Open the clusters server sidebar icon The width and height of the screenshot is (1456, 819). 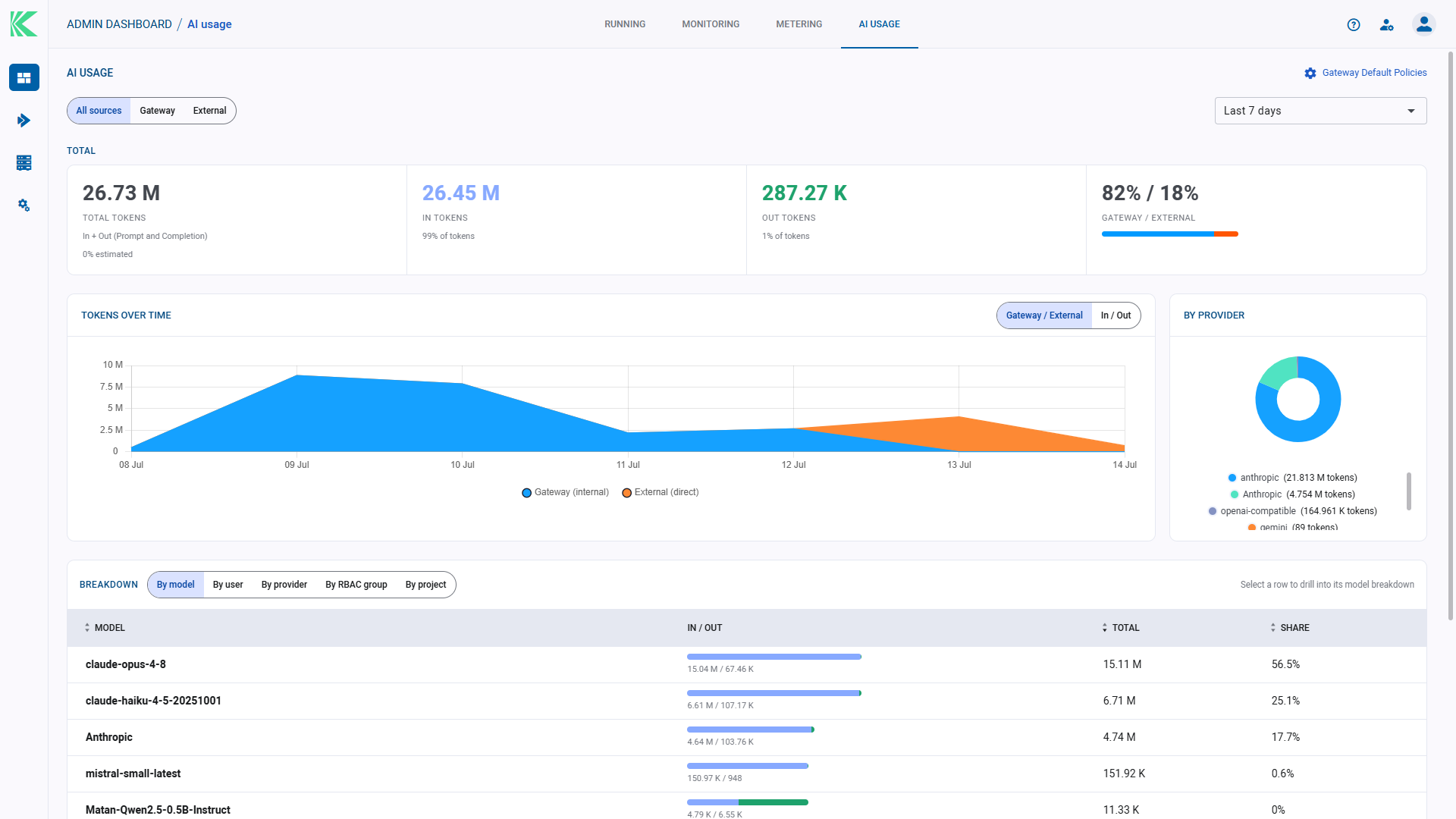point(24,162)
